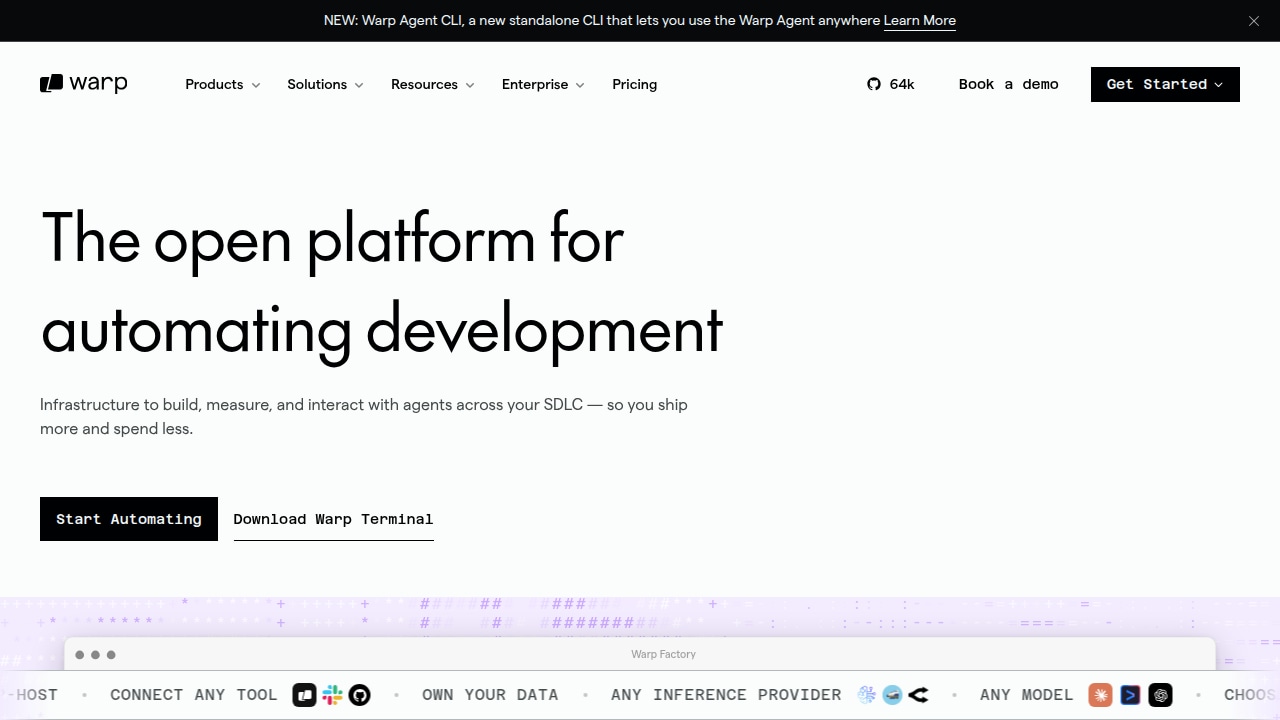Click the orange starburst icon after Any Model
1280x720 pixels.
[1100, 695]
